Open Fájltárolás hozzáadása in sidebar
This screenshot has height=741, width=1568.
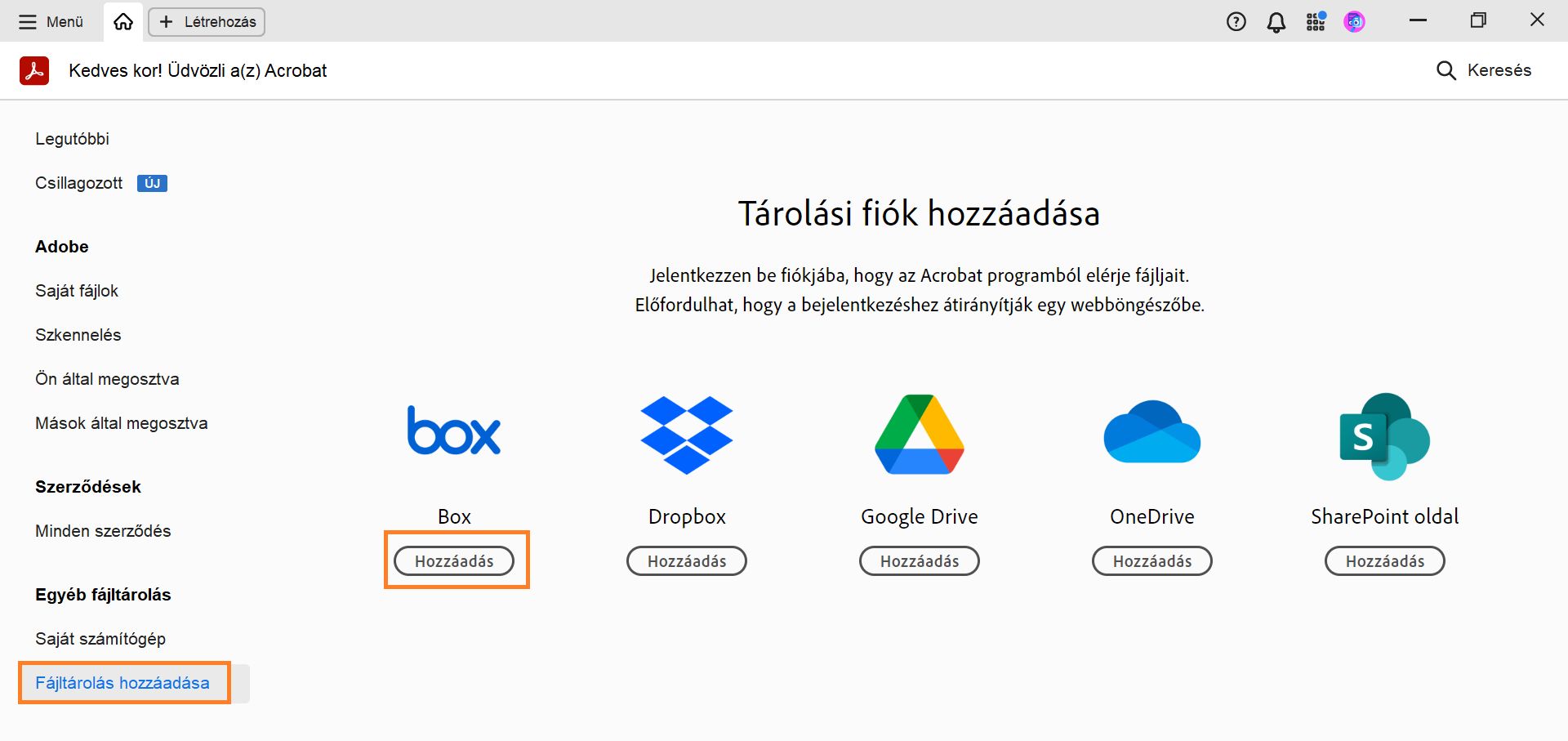pyautogui.click(x=122, y=683)
